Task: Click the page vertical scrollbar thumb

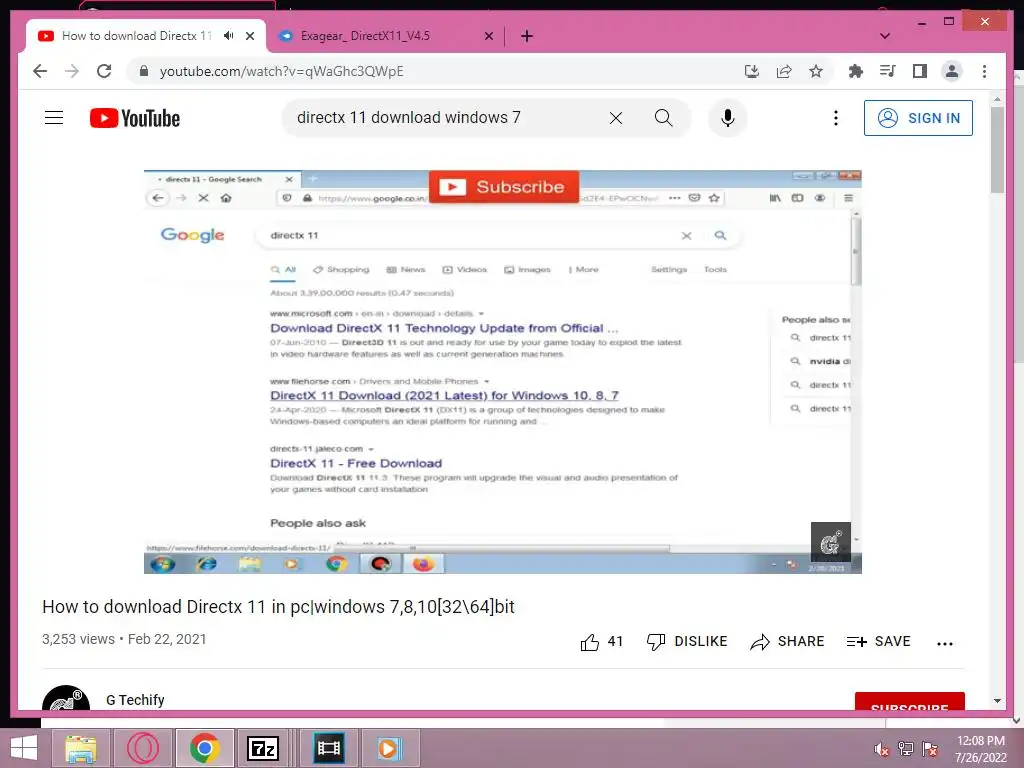Action: [x=997, y=149]
